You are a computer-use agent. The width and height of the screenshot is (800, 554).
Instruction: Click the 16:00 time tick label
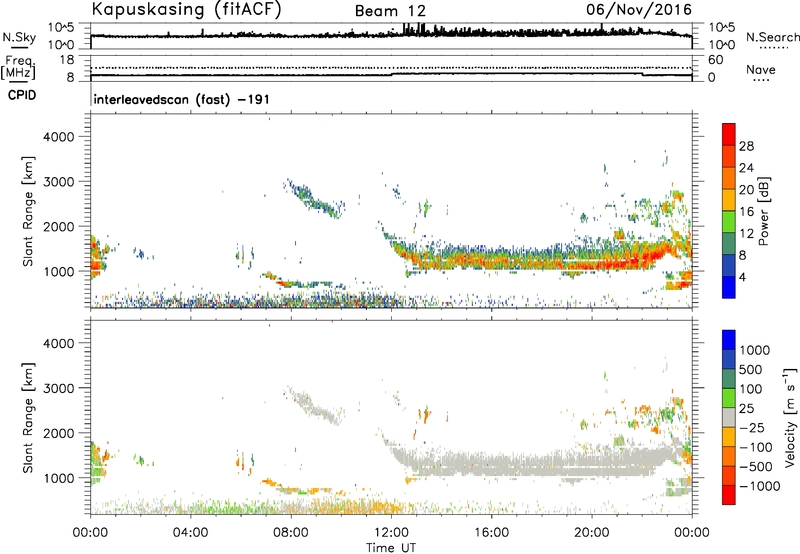click(491, 533)
